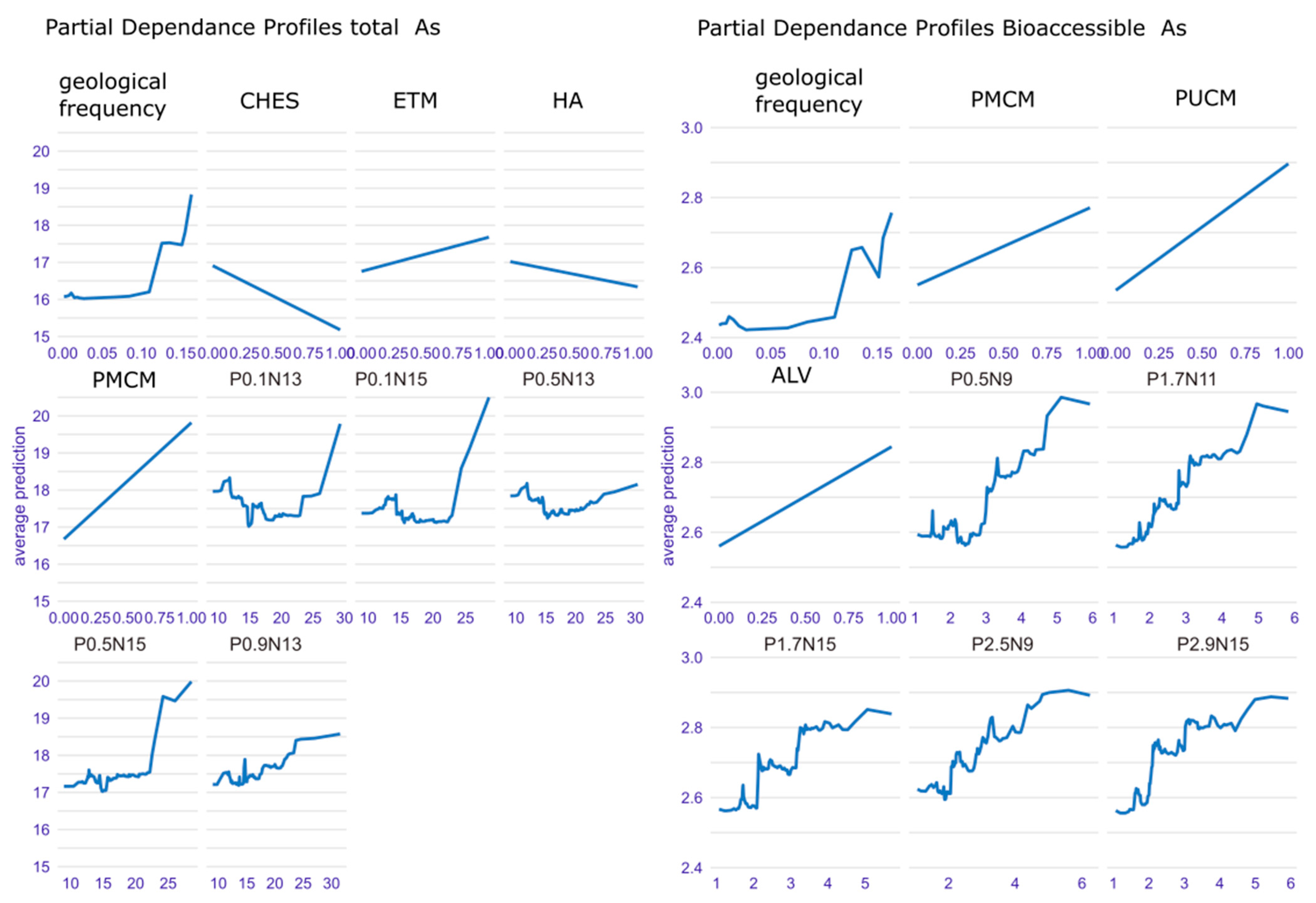Click the P0.9N13 plot label
The width and height of the screenshot is (1316, 903).
pos(266,644)
